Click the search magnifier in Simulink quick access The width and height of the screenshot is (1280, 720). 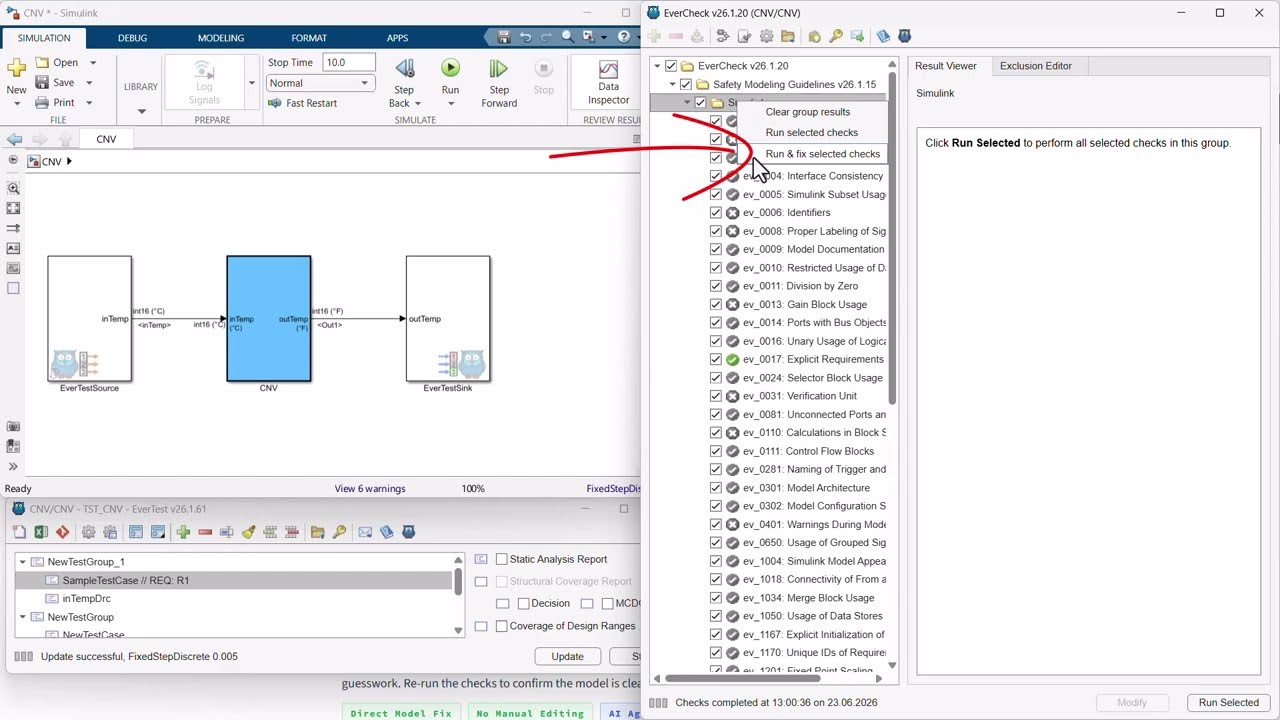point(567,37)
